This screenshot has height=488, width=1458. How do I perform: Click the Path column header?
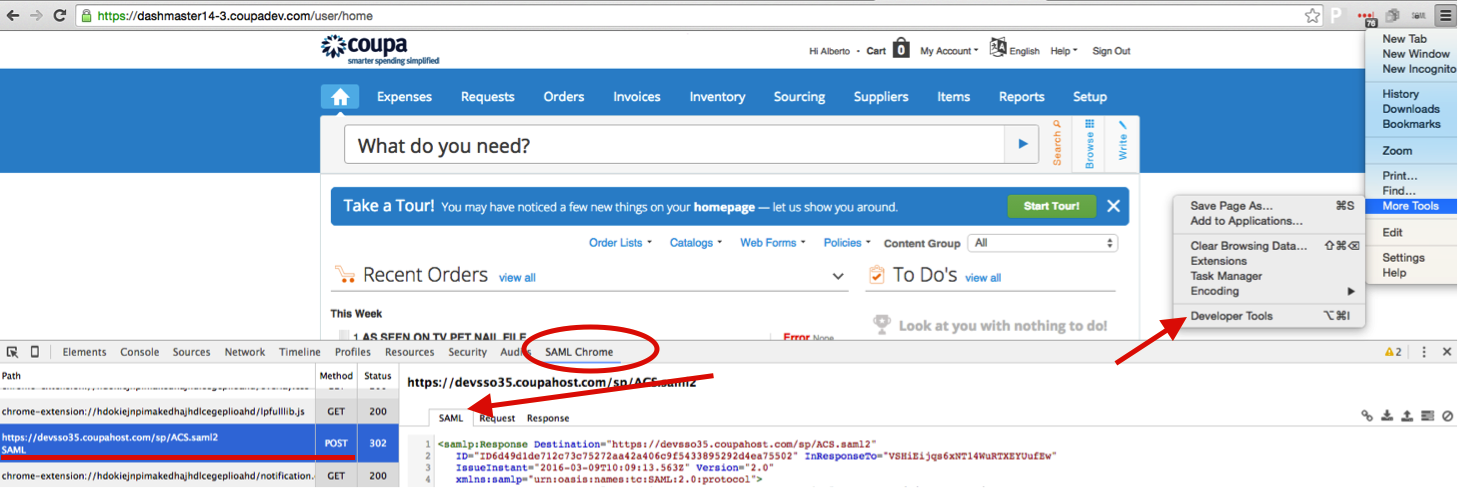point(157,376)
